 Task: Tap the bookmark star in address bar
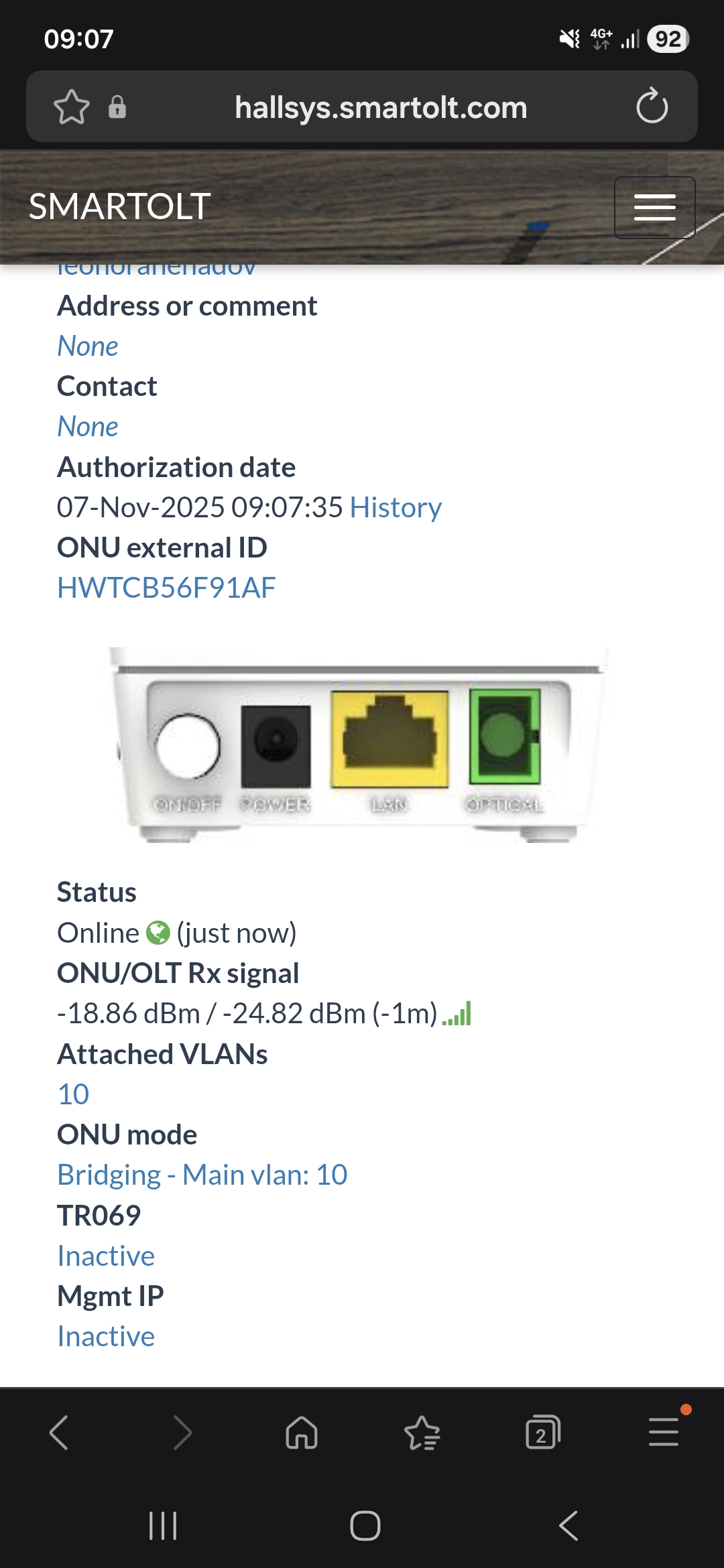[x=72, y=107]
